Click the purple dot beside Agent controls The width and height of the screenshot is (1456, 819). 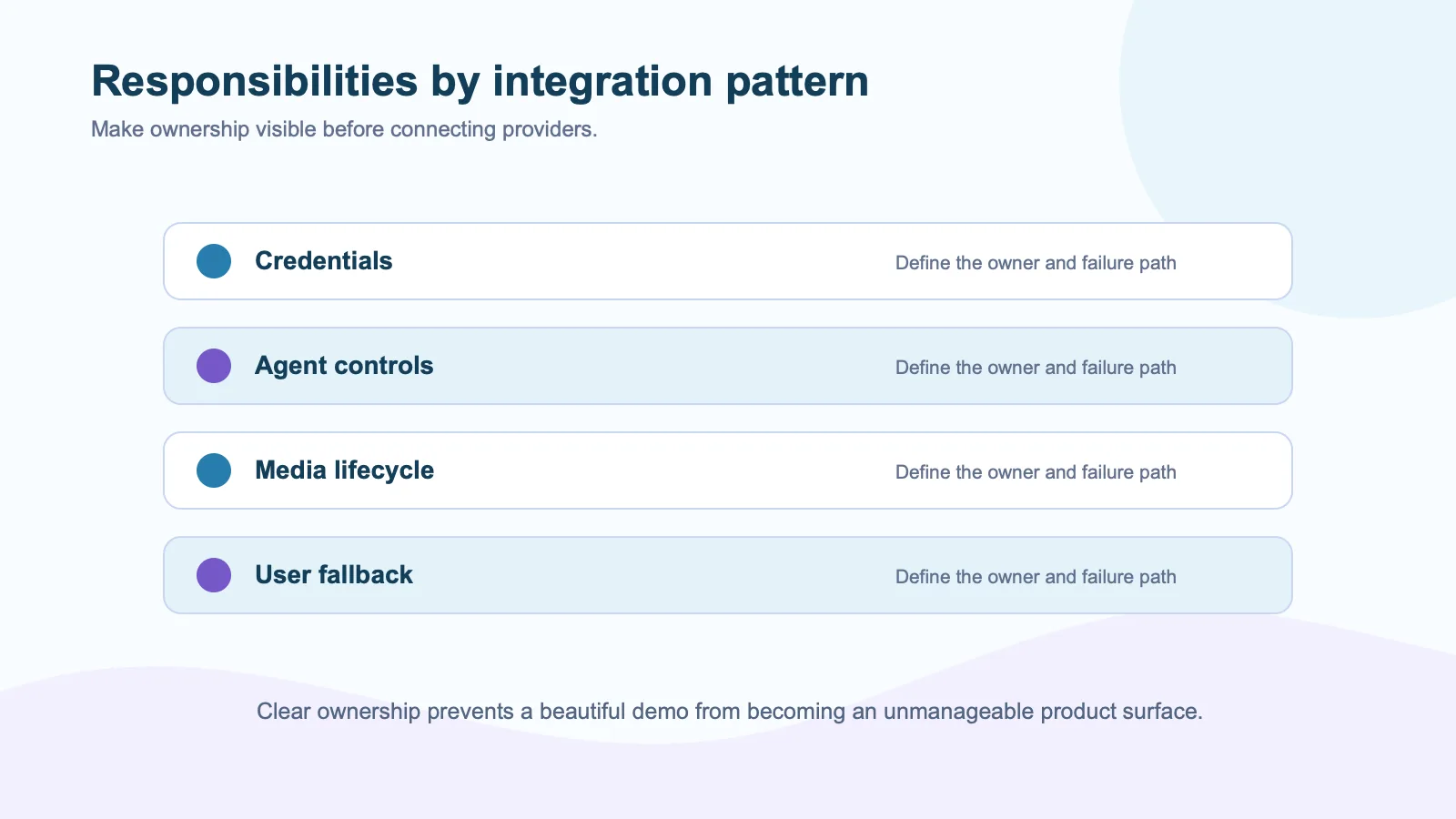coord(214,366)
